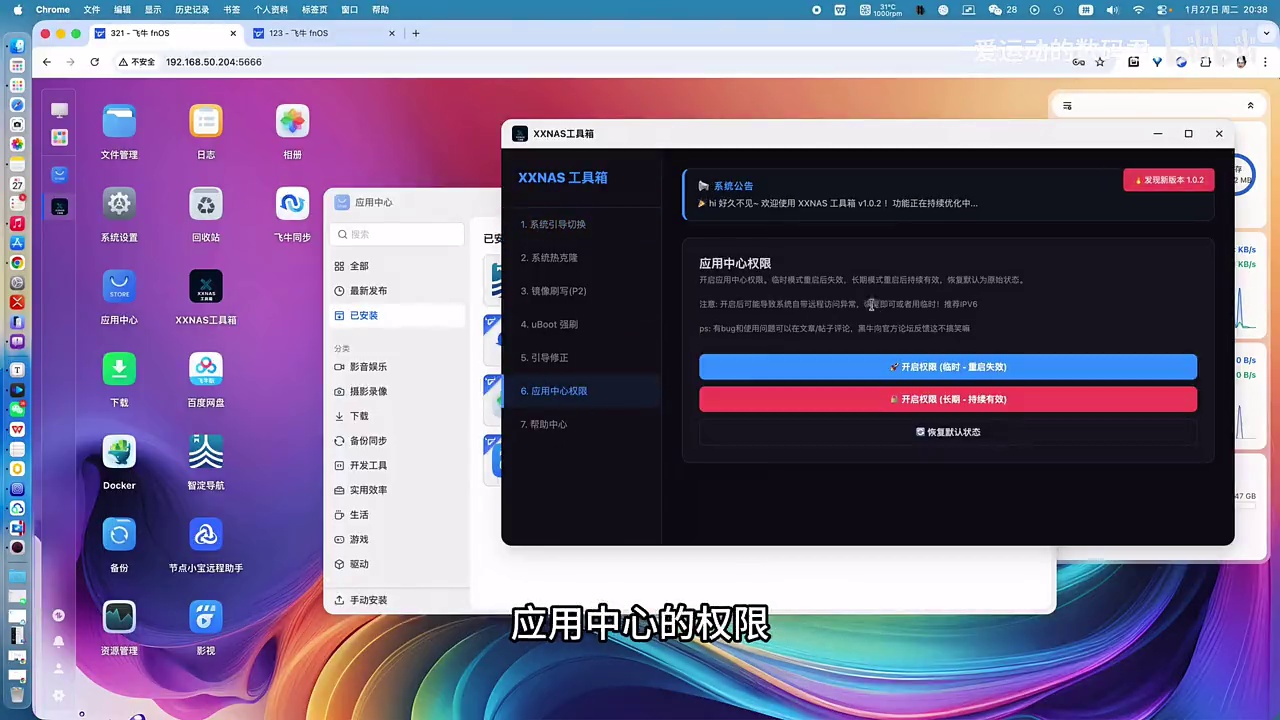Viewport: 1280px width, 720px height.
Task: Open the 应用中心 desktop icon
Action: (x=119, y=287)
